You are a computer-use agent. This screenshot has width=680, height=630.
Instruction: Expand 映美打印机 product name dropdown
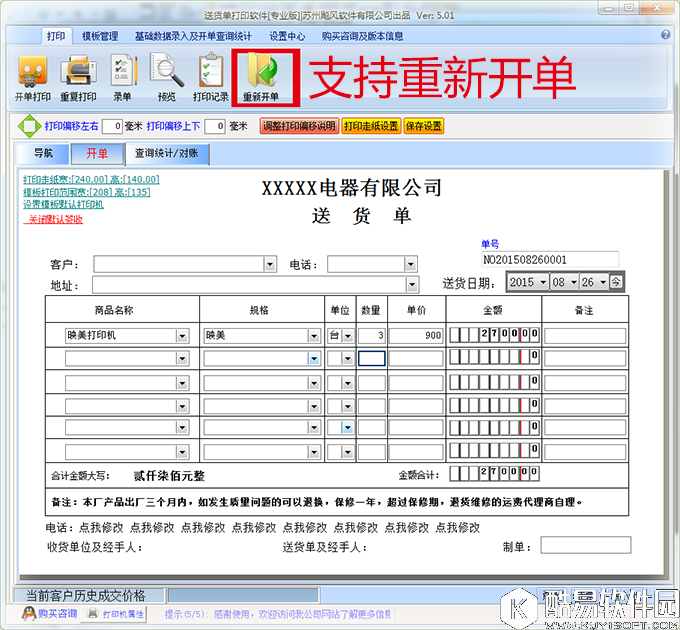tap(182, 336)
